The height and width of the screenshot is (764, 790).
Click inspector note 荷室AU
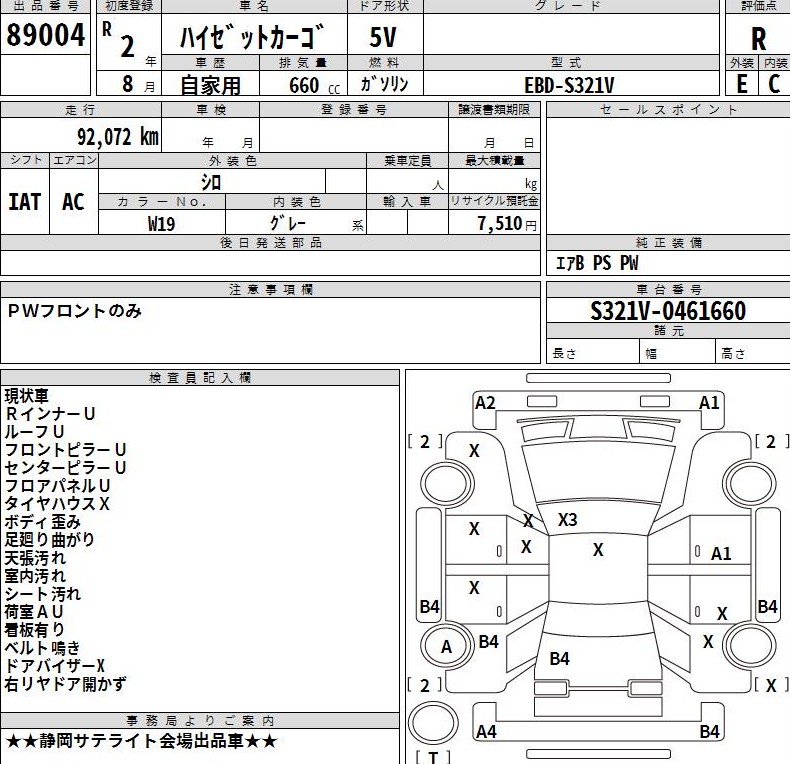(34, 612)
